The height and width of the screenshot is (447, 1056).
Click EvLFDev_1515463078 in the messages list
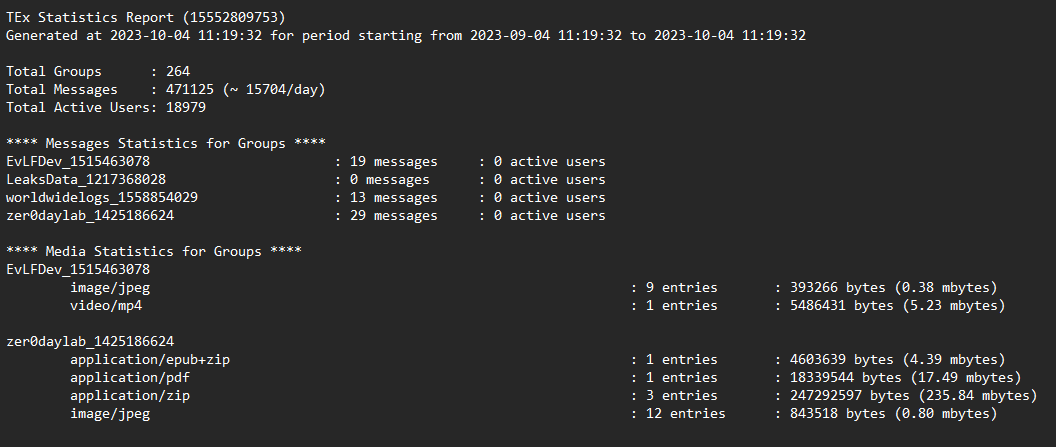[x=78, y=162]
